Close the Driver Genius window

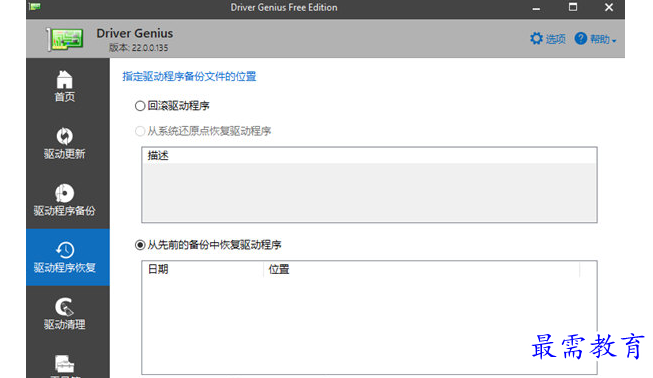point(609,7)
